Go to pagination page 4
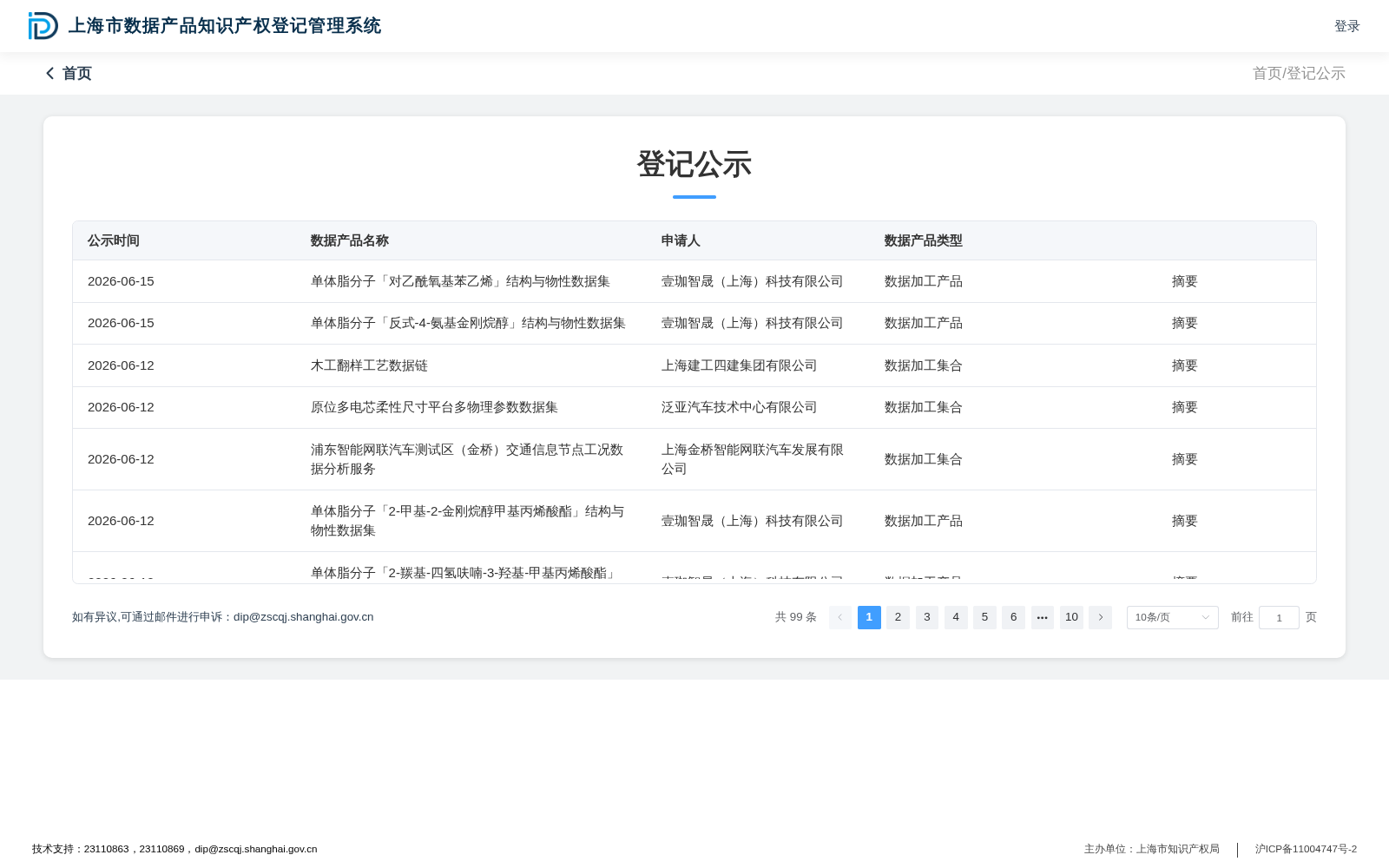This screenshot has width=1389, height=868. click(x=956, y=617)
